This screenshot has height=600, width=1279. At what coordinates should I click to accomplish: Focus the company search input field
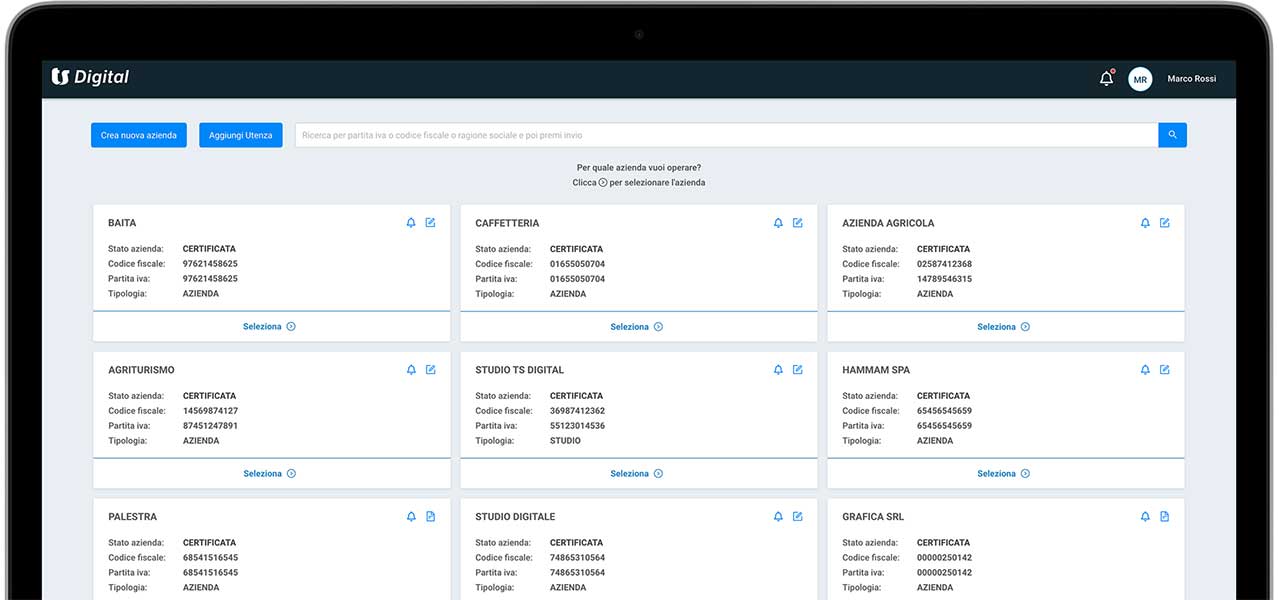725,135
